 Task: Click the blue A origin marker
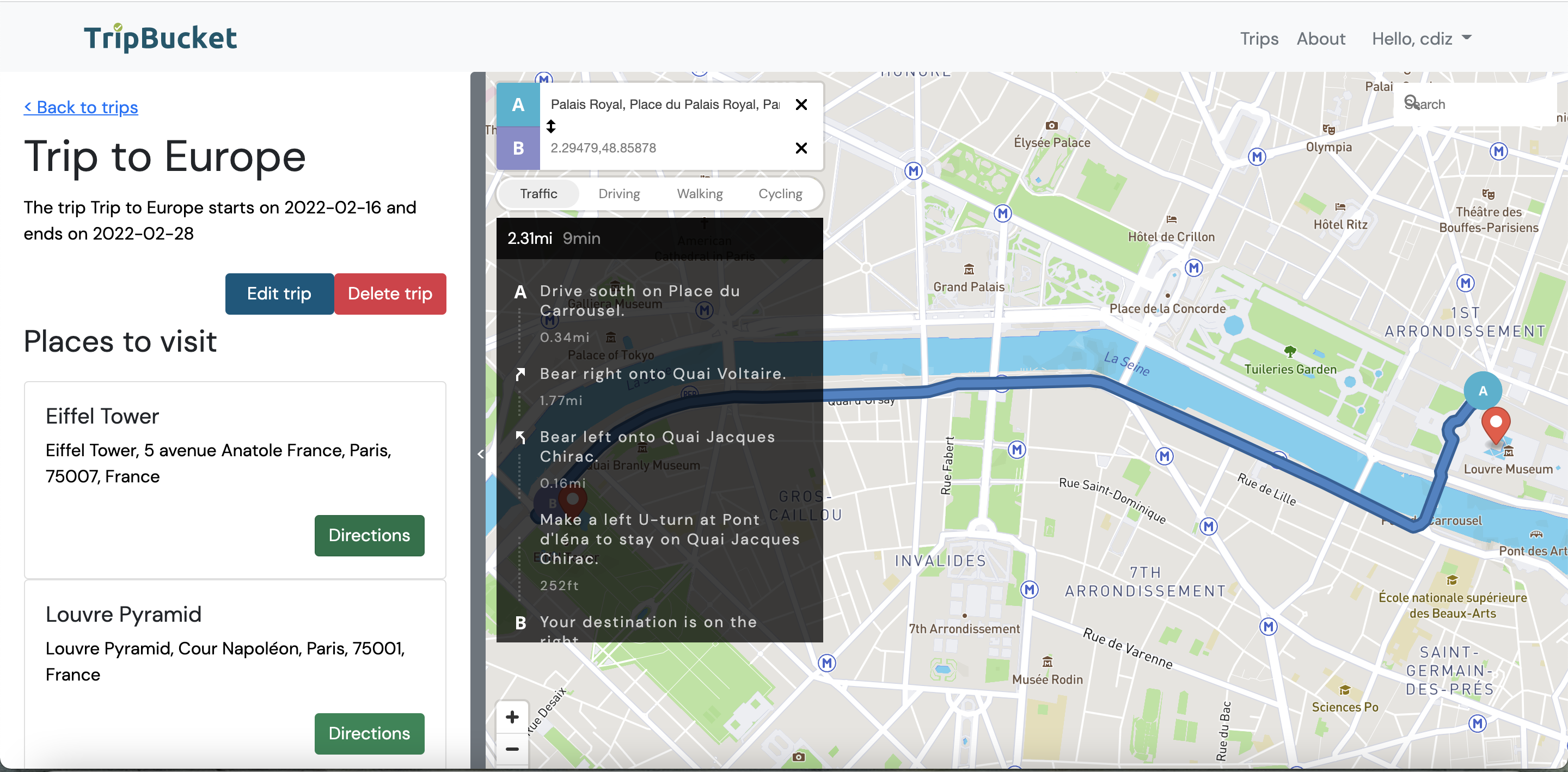1482,390
